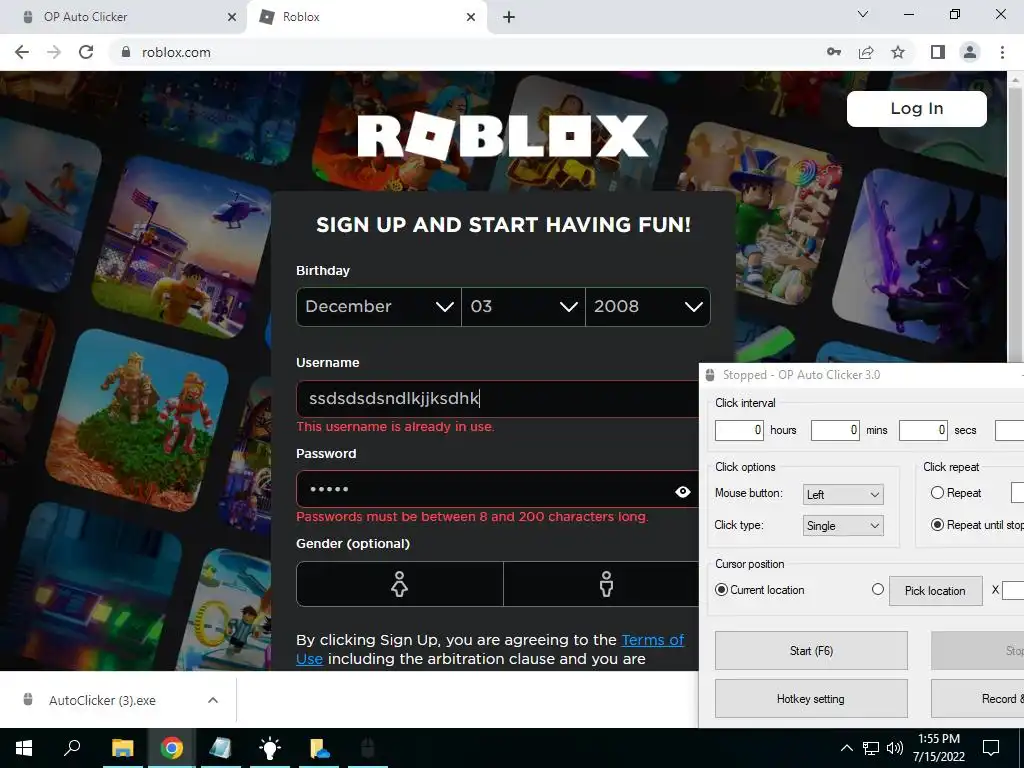Image resolution: width=1024 pixels, height=768 pixels.
Task: Open the tab search chevron
Action: coord(863,14)
